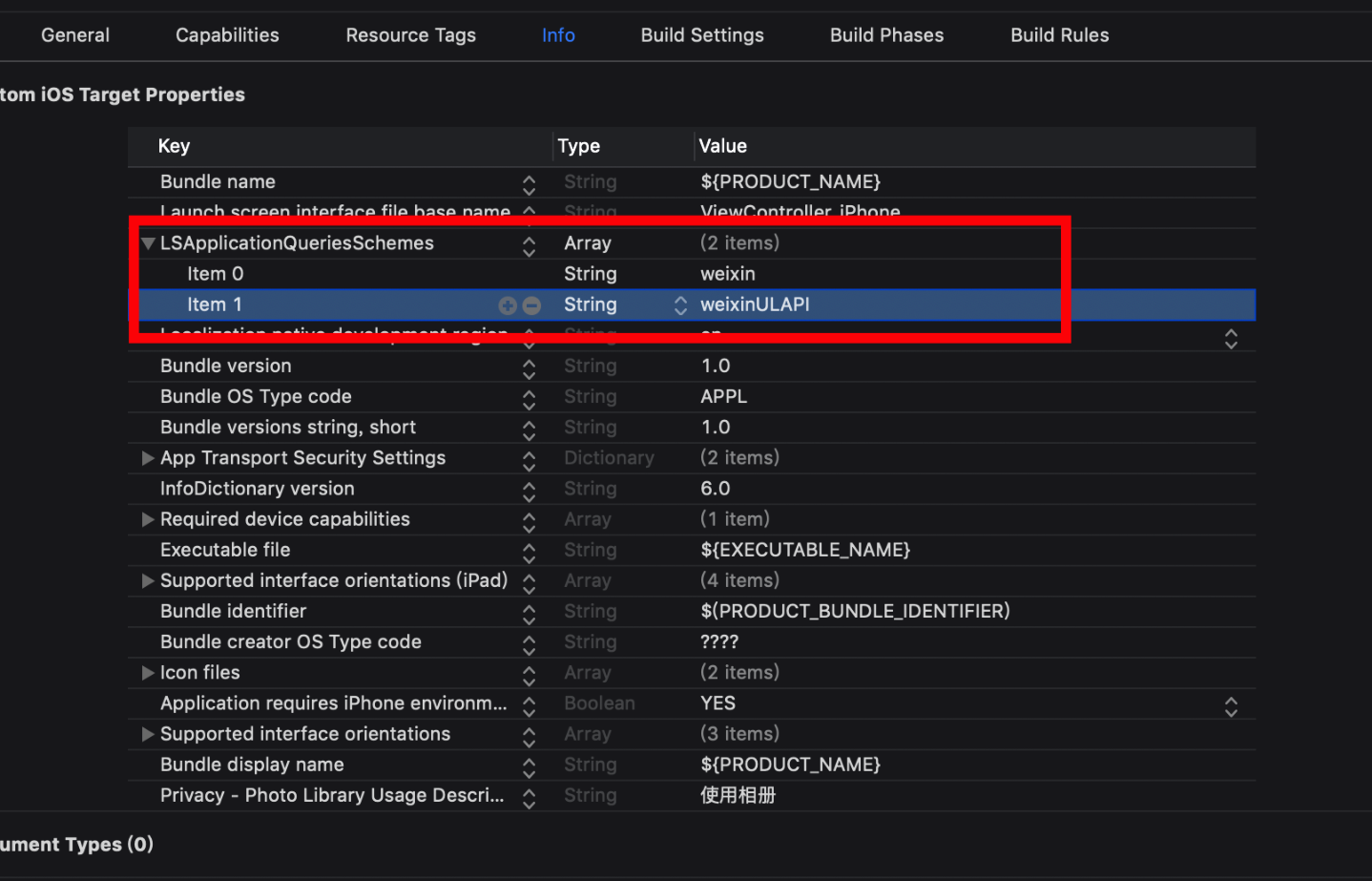Click the stepper beside Bundle identifier

coord(529,611)
